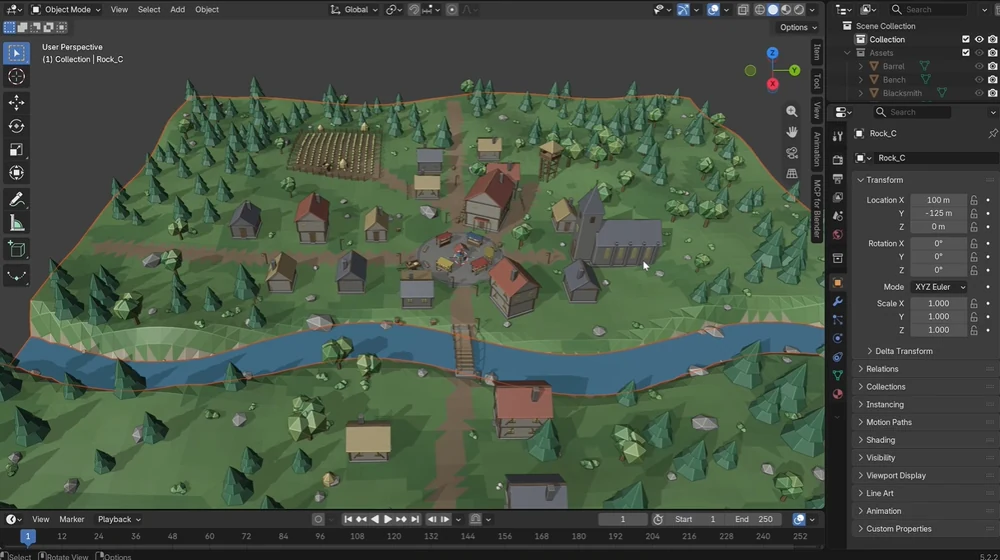Toggle the camera view icon

coord(791,153)
